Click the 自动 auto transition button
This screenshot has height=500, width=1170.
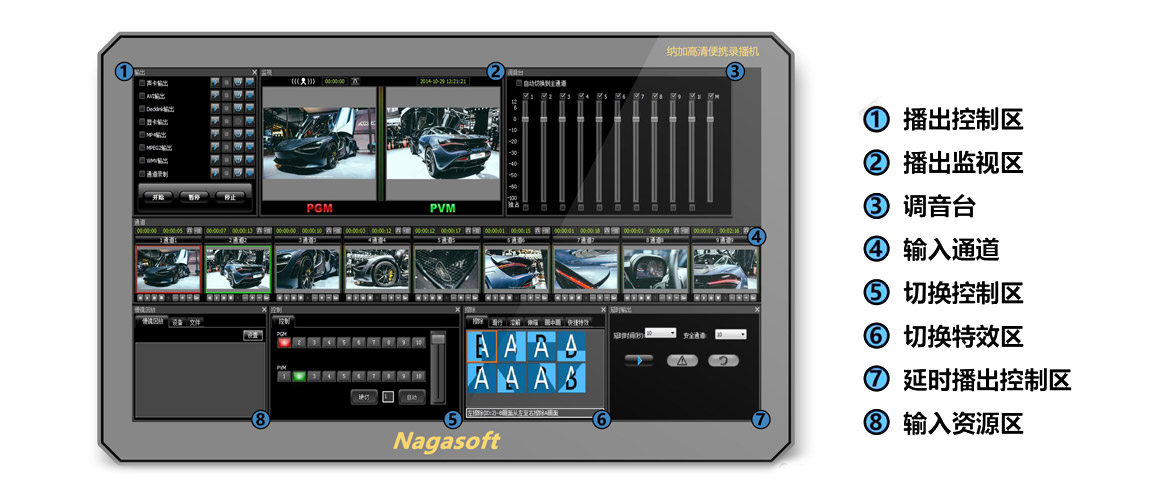pyautogui.click(x=412, y=397)
